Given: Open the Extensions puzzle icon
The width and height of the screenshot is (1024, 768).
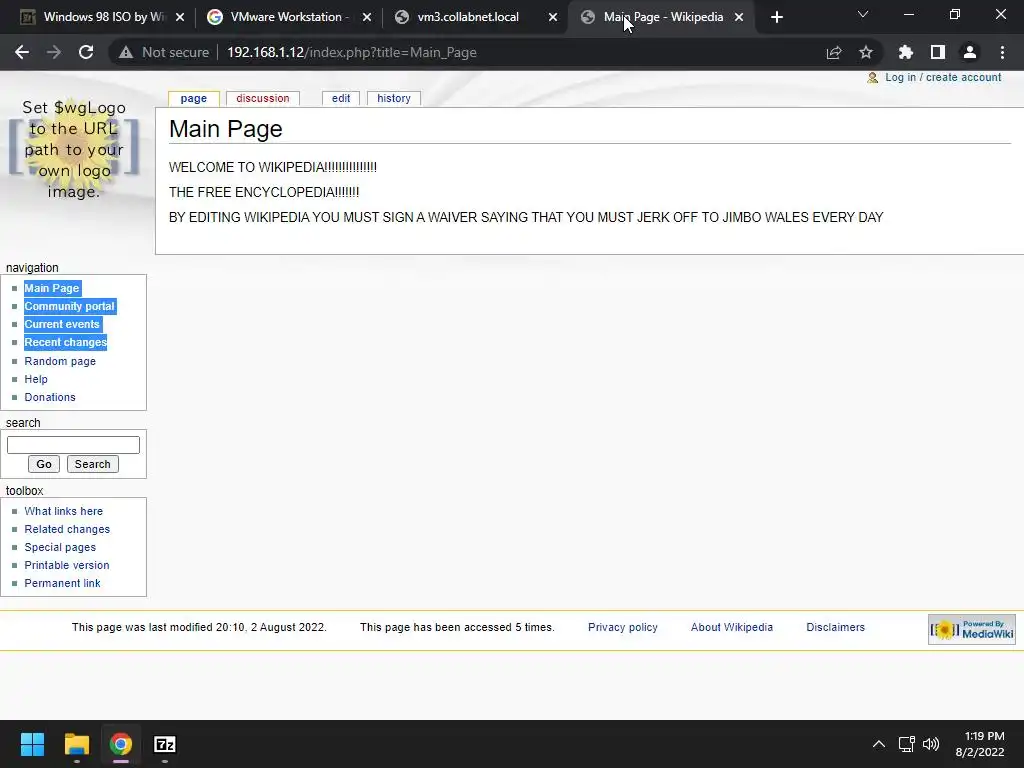Looking at the screenshot, I should tap(906, 52).
